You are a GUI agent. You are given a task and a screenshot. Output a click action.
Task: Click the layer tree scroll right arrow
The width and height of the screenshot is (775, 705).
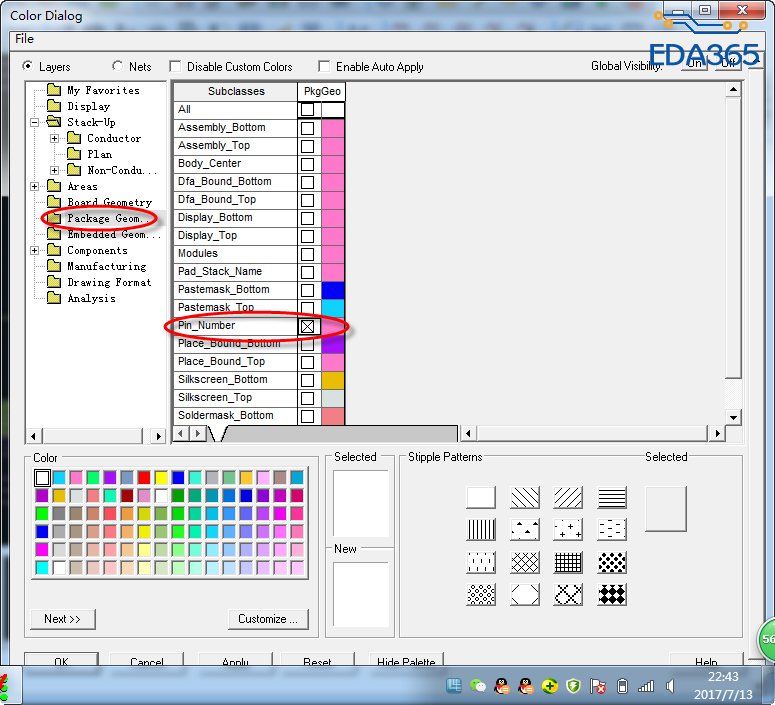158,436
